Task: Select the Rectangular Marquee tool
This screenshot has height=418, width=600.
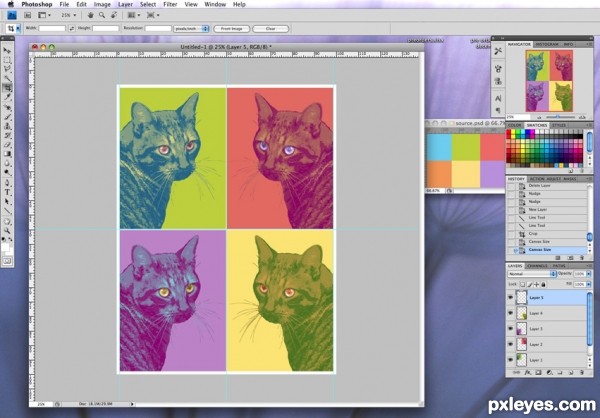Action: (7, 60)
